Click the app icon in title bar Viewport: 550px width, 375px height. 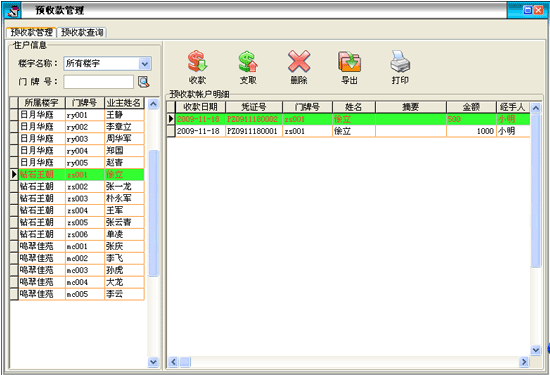[13, 11]
